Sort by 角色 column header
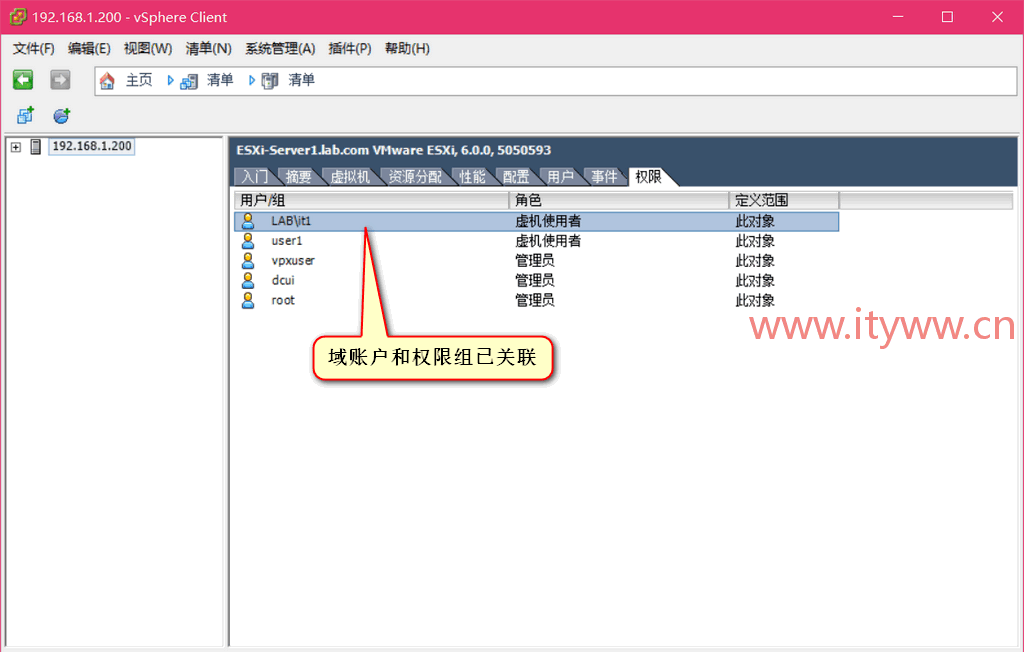The image size is (1024, 652). pos(618,200)
